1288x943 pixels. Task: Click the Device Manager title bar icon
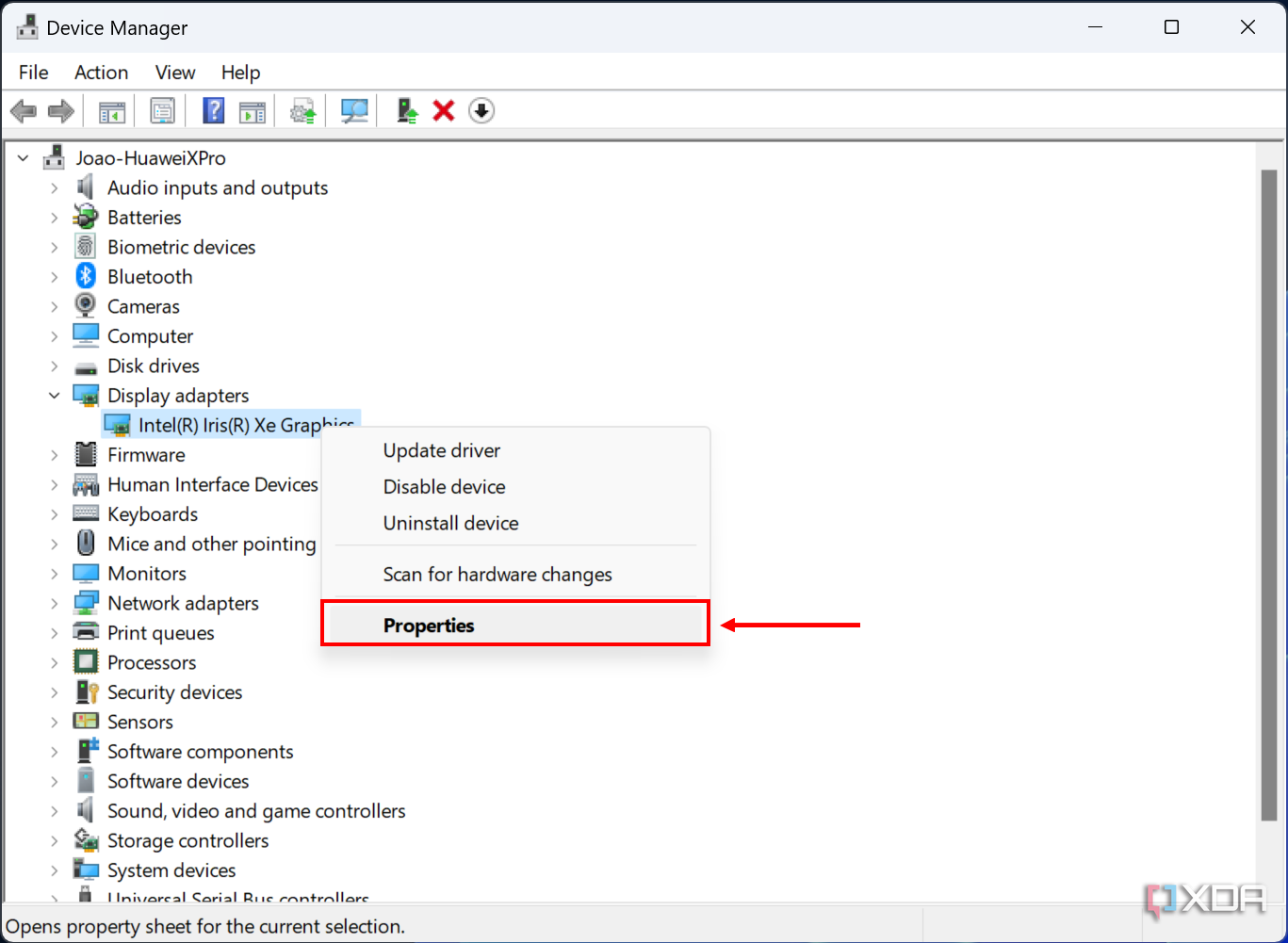click(x=27, y=27)
